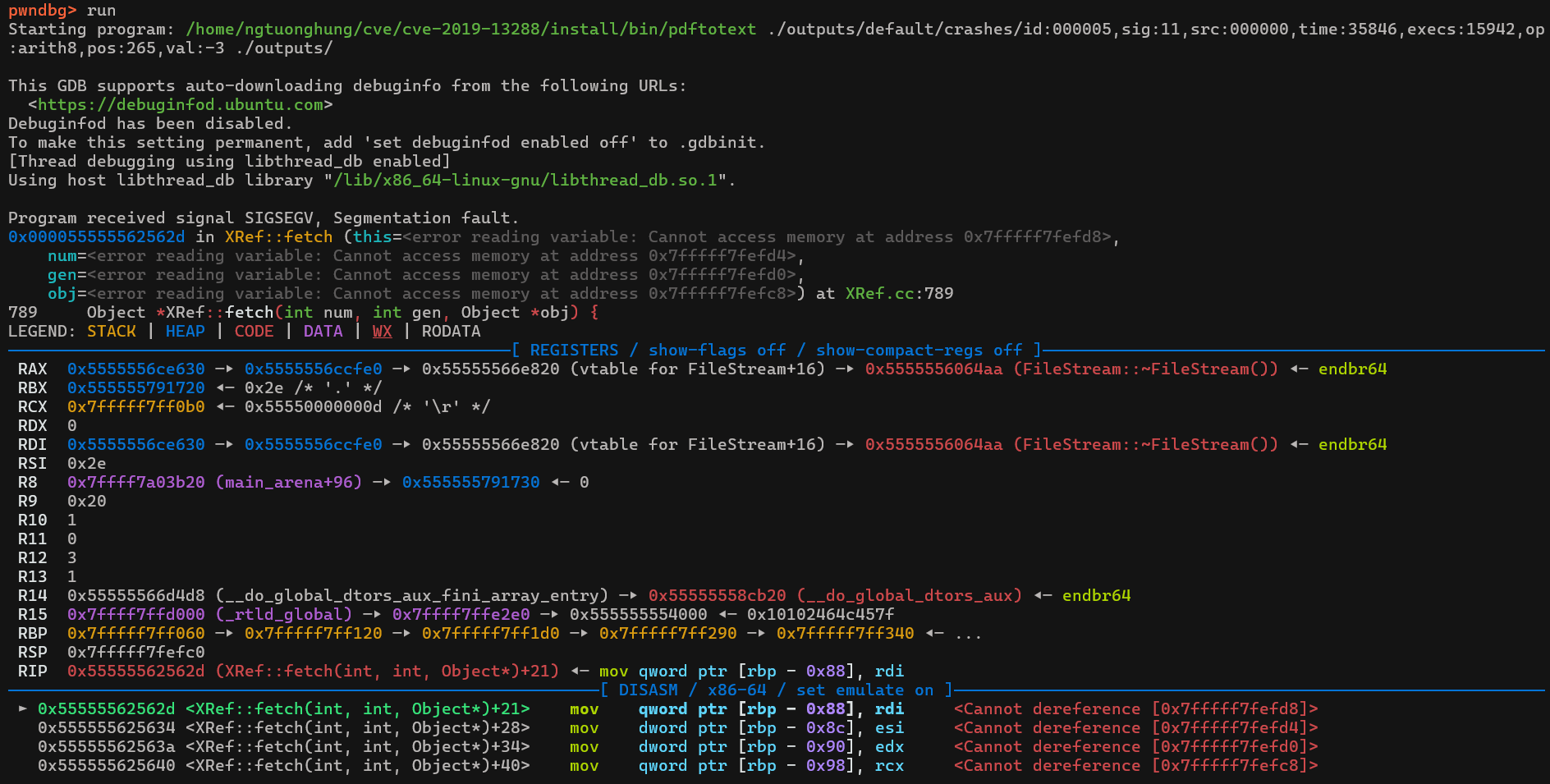Click the RAX register name
Viewport: 1550px width, 784px height.
click(x=33, y=369)
